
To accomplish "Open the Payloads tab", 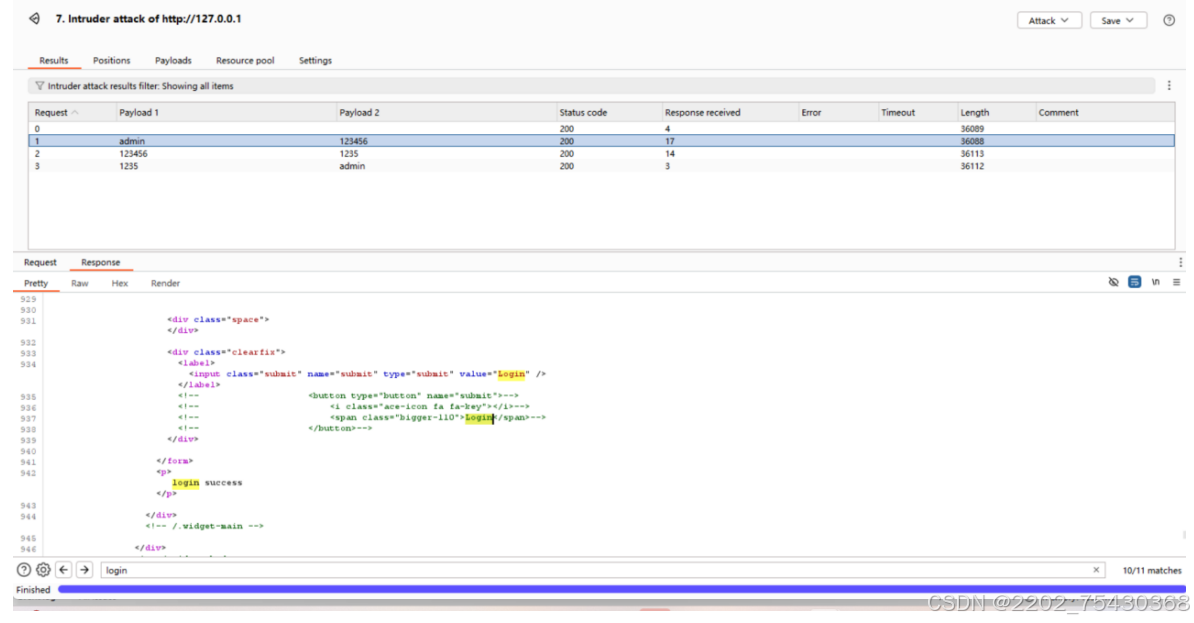I will (173, 60).
